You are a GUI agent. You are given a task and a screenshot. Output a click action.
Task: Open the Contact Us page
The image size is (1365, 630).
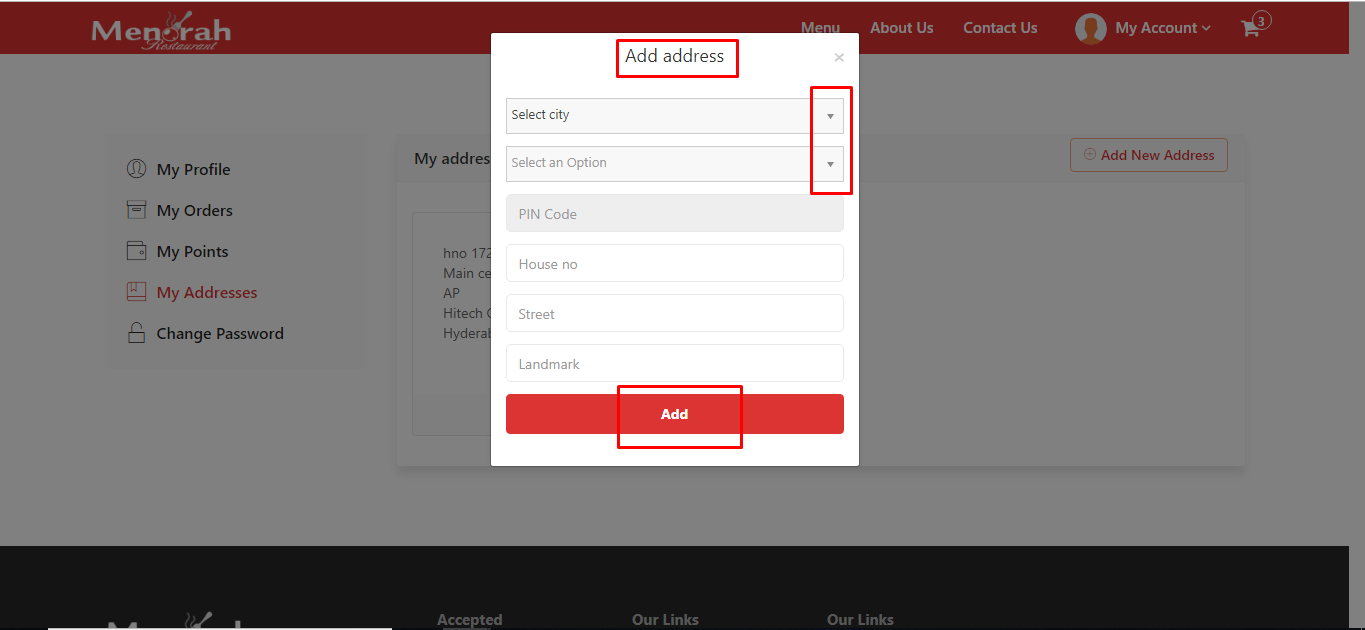1000,28
